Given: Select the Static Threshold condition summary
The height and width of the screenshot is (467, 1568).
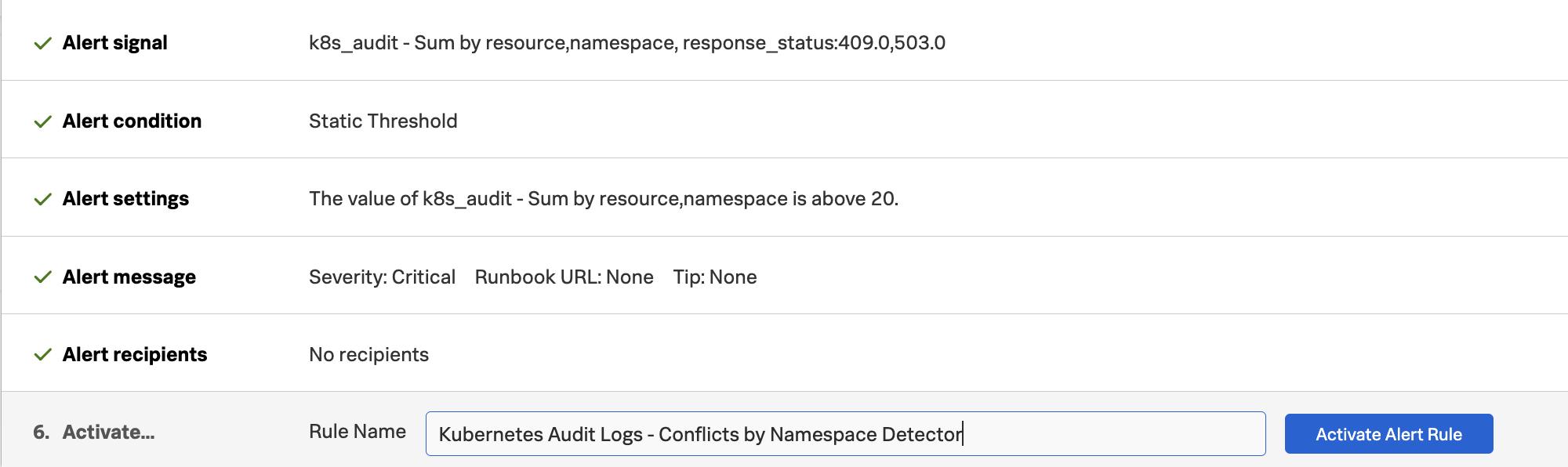Looking at the screenshot, I should coord(383,121).
